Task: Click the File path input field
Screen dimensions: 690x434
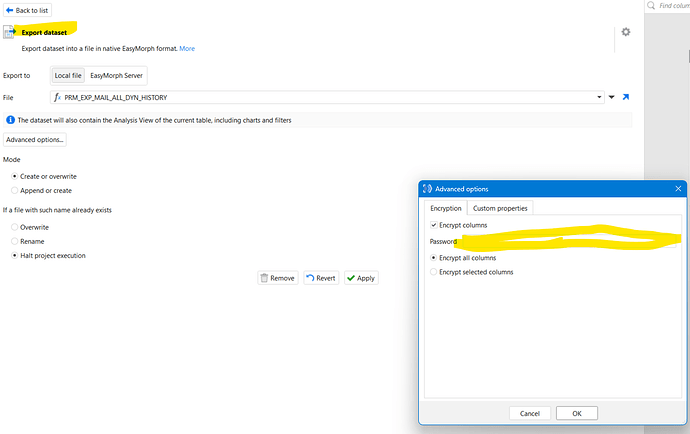Action: click(330, 97)
